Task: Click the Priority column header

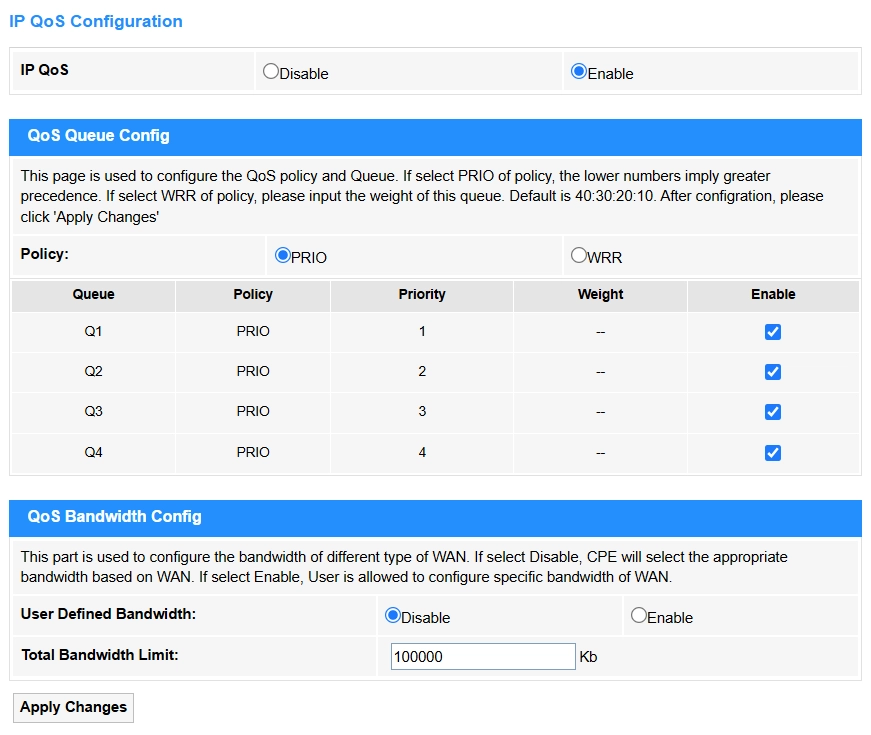Action: tap(422, 295)
